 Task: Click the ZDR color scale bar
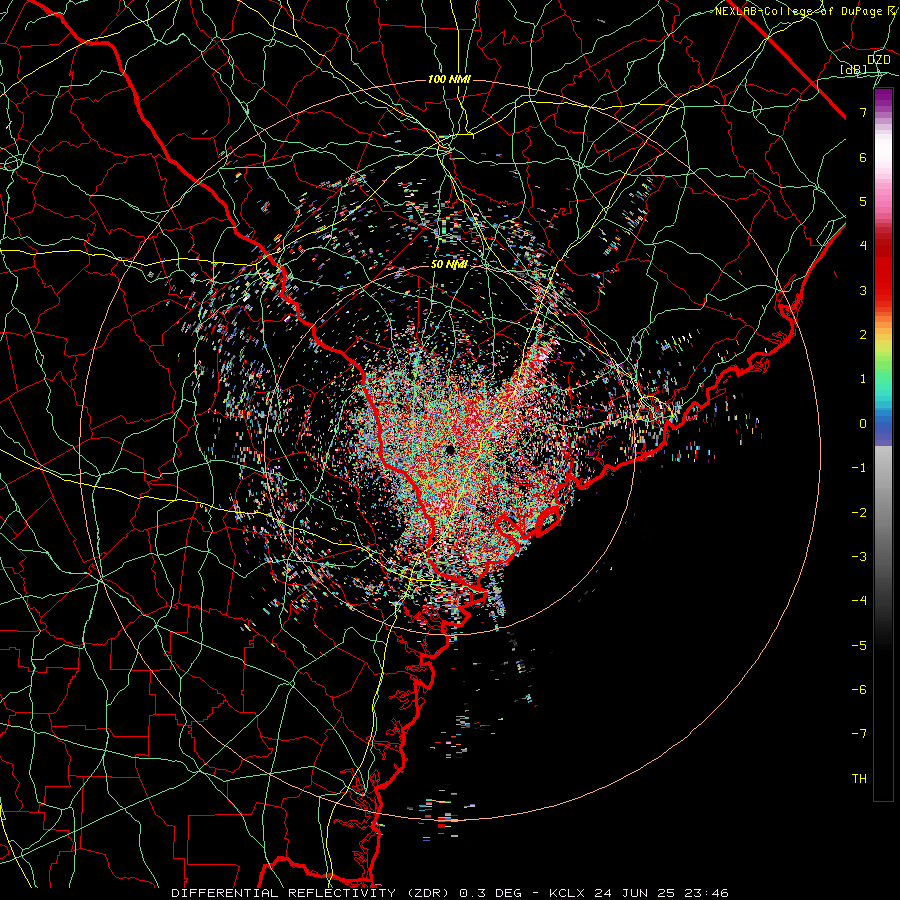click(x=883, y=445)
